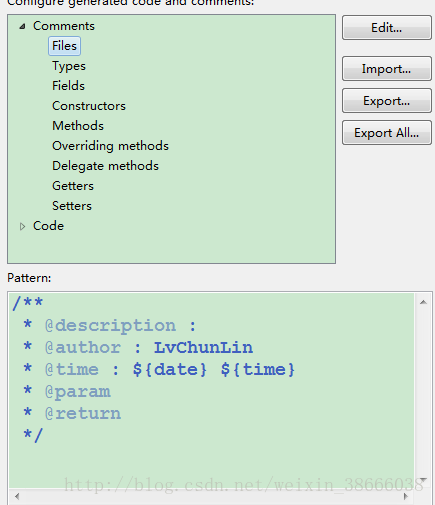The width and height of the screenshot is (435, 505).
Task: Click the horizontal scrollbar right arrow
Action: 406,496
